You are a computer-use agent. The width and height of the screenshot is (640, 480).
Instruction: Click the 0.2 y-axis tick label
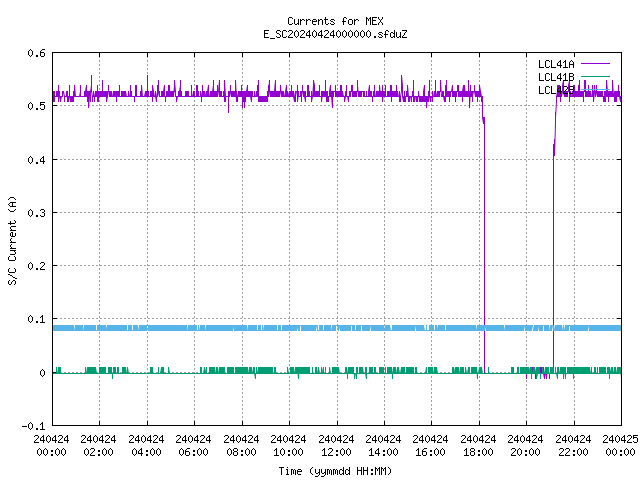(36, 266)
